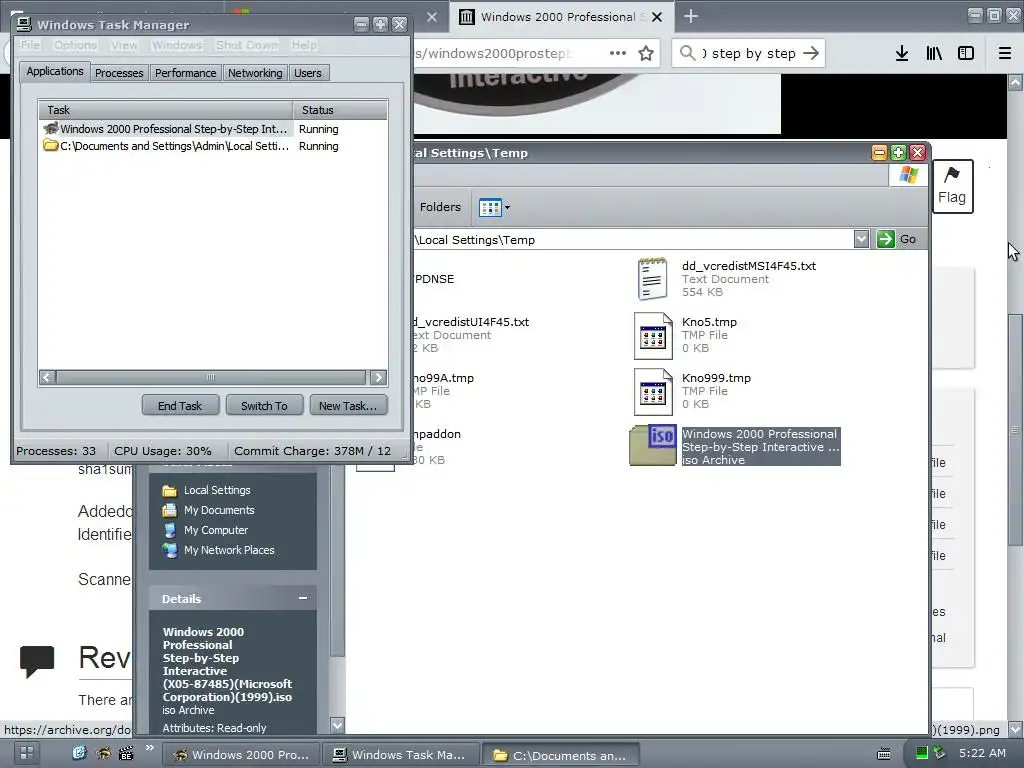Open the Task Manager File menu

(30, 45)
